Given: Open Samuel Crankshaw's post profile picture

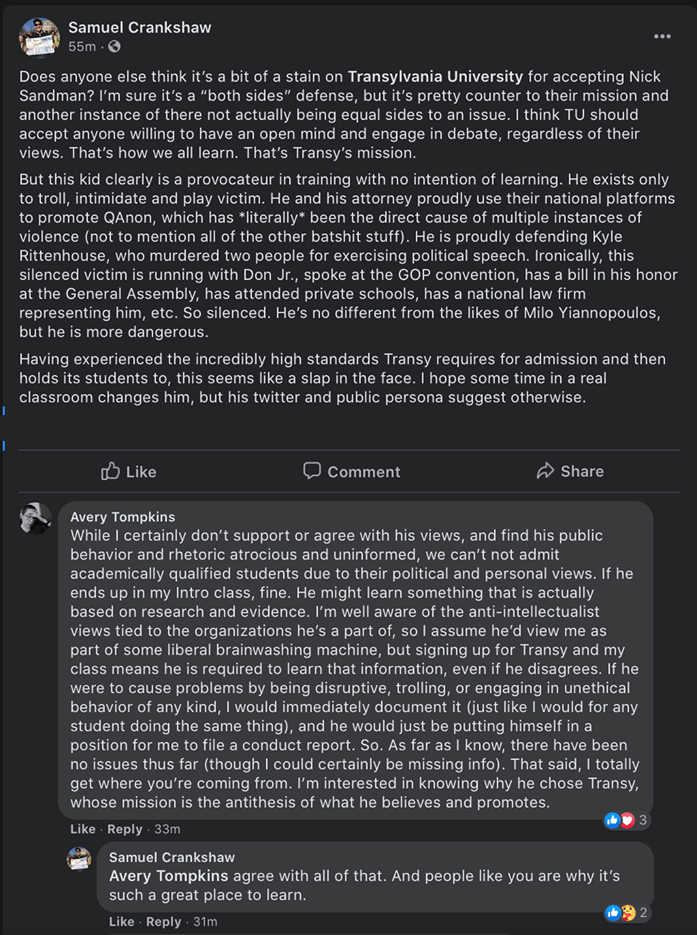Looking at the screenshot, I should pyautogui.click(x=37, y=36).
